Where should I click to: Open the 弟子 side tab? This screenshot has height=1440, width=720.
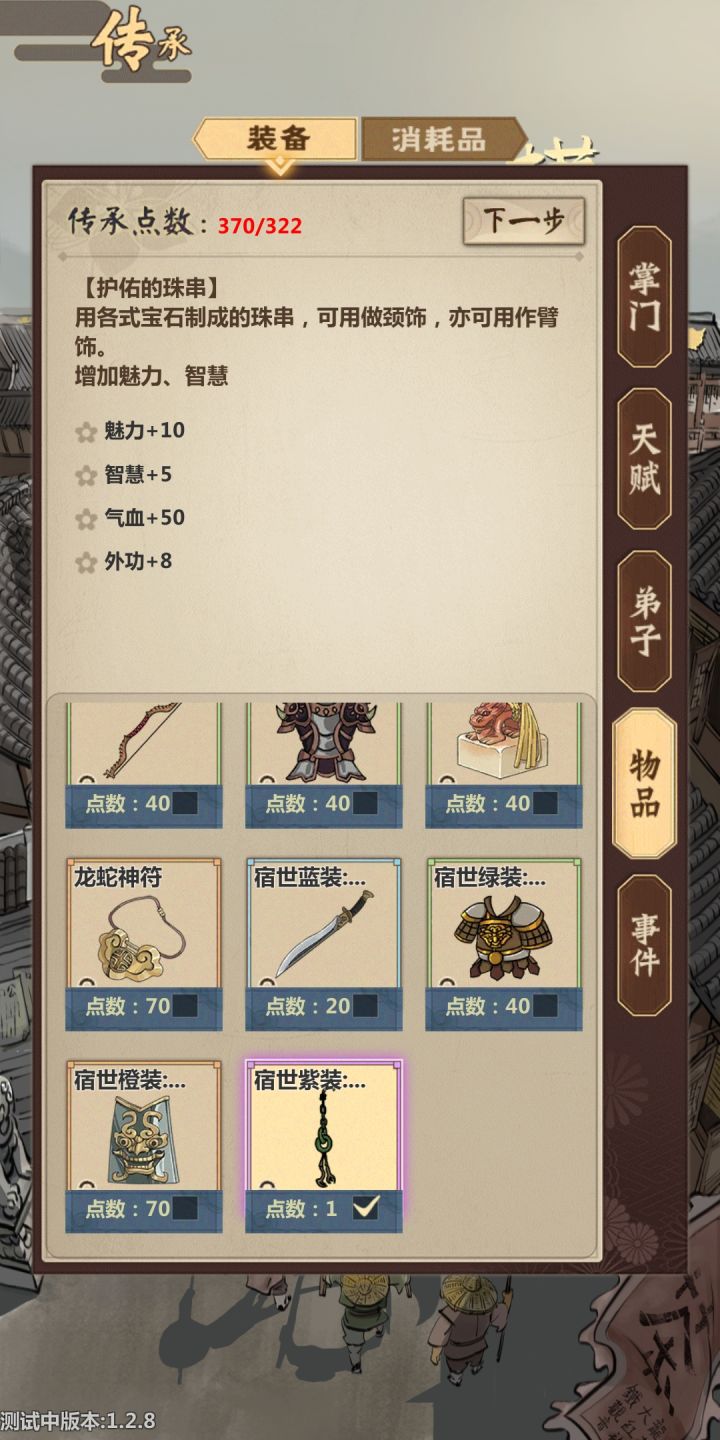point(644,621)
